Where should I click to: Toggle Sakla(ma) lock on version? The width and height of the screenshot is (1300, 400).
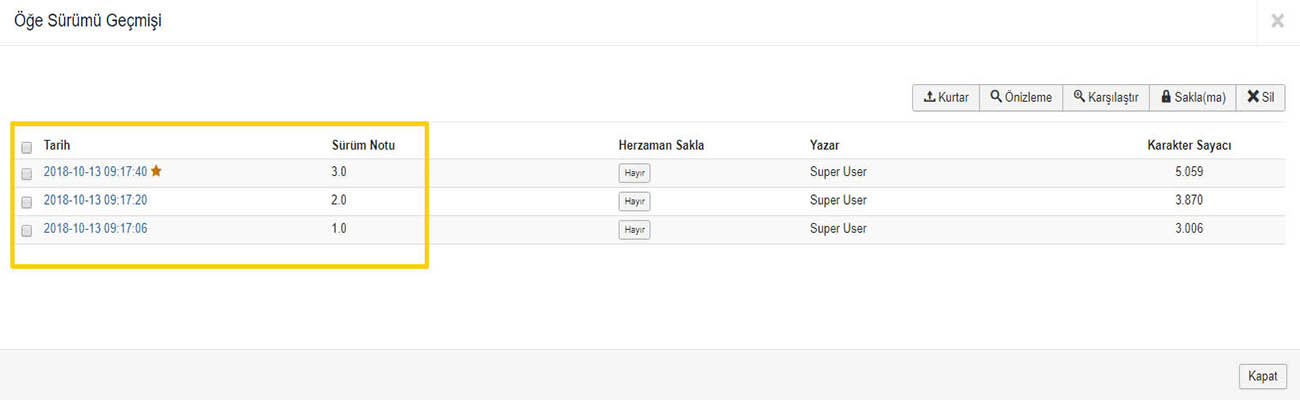click(1193, 97)
